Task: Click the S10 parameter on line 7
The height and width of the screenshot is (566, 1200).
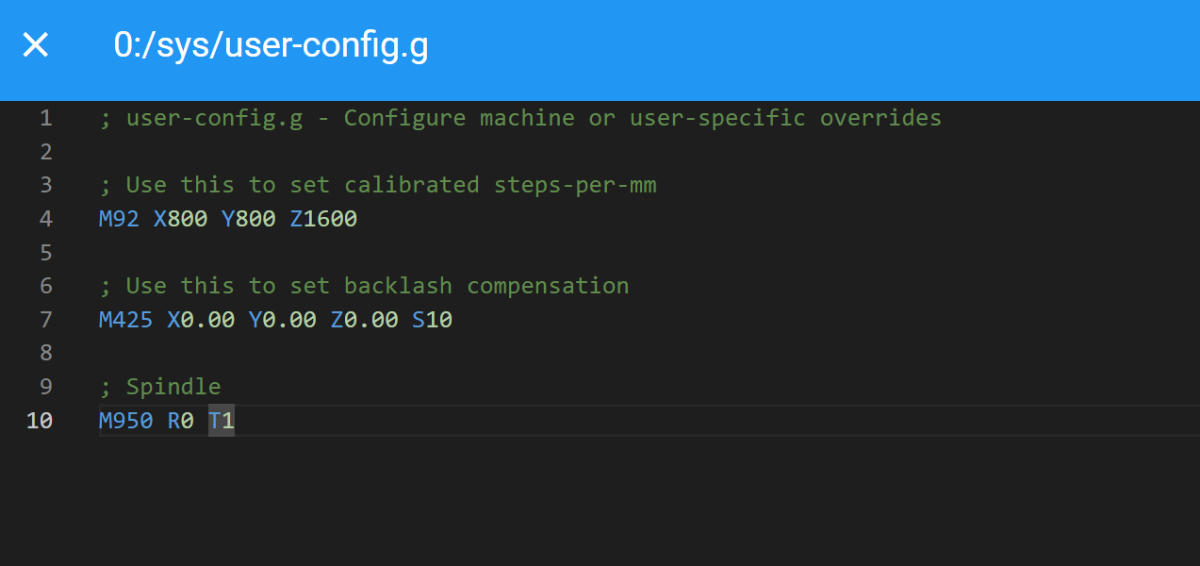Action: (432, 320)
